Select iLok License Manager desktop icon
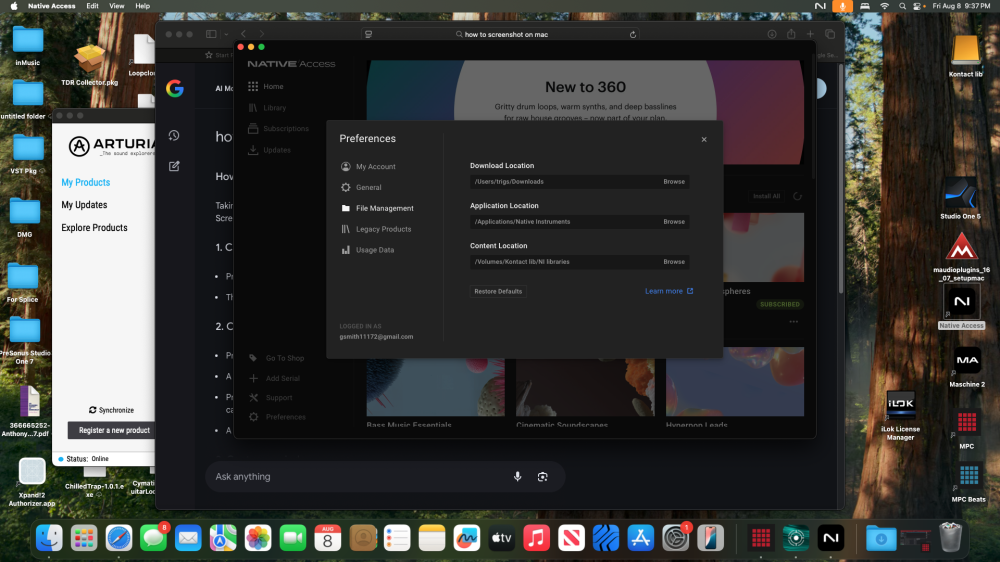Screen dimensions: 1000x562 (901, 415)
